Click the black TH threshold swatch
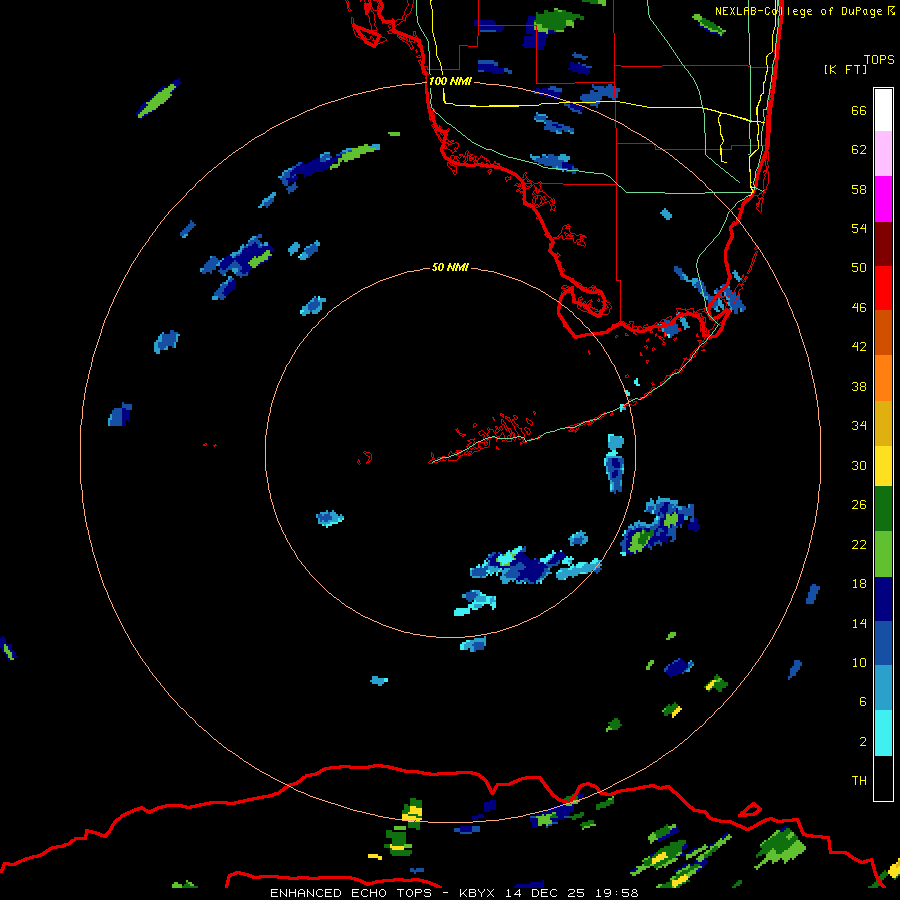The width and height of the screenshot is (900, 900). 883,778
